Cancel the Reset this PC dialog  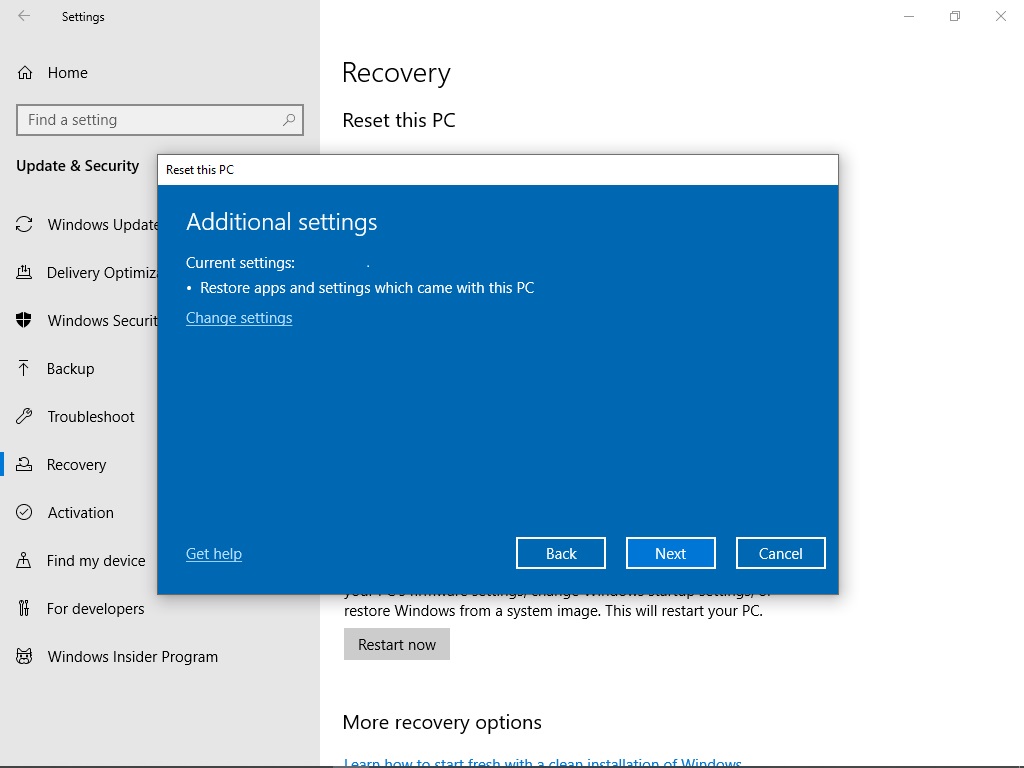point(780,553)
